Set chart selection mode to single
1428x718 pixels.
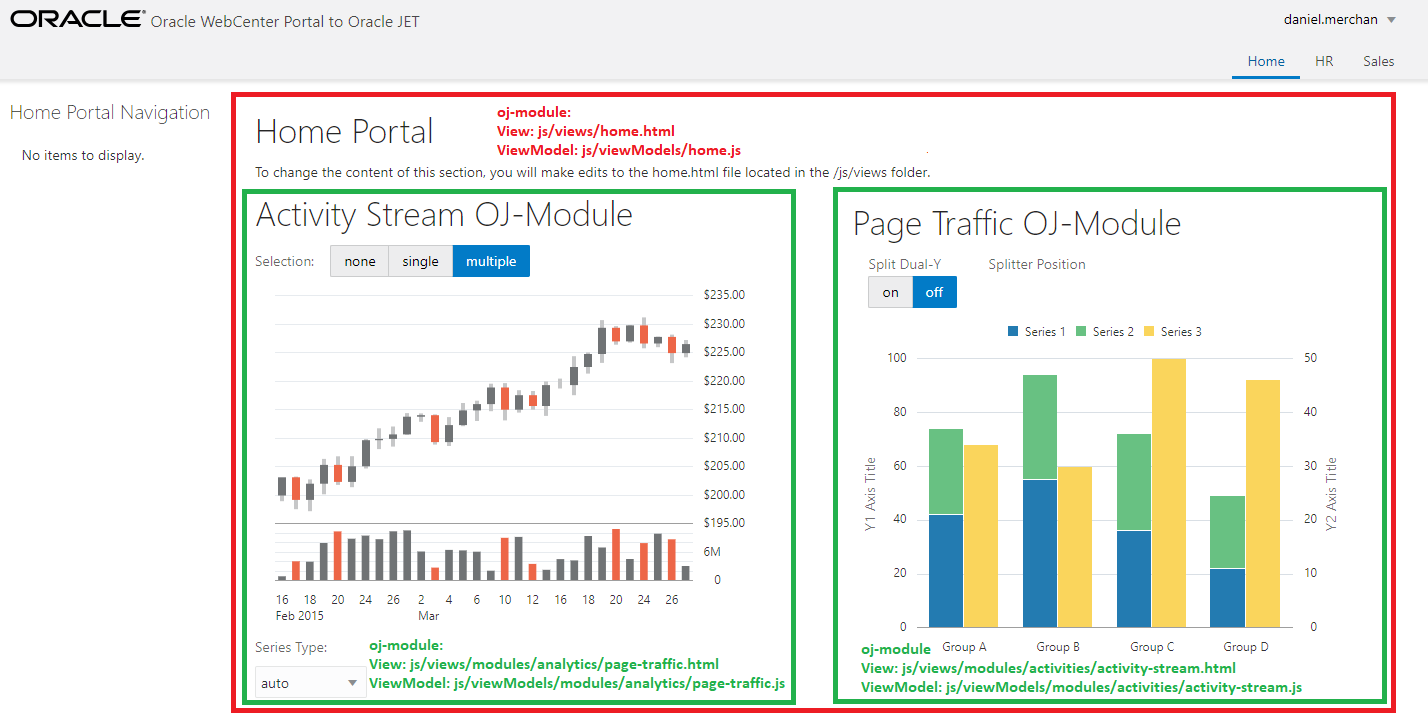(420, 260)
